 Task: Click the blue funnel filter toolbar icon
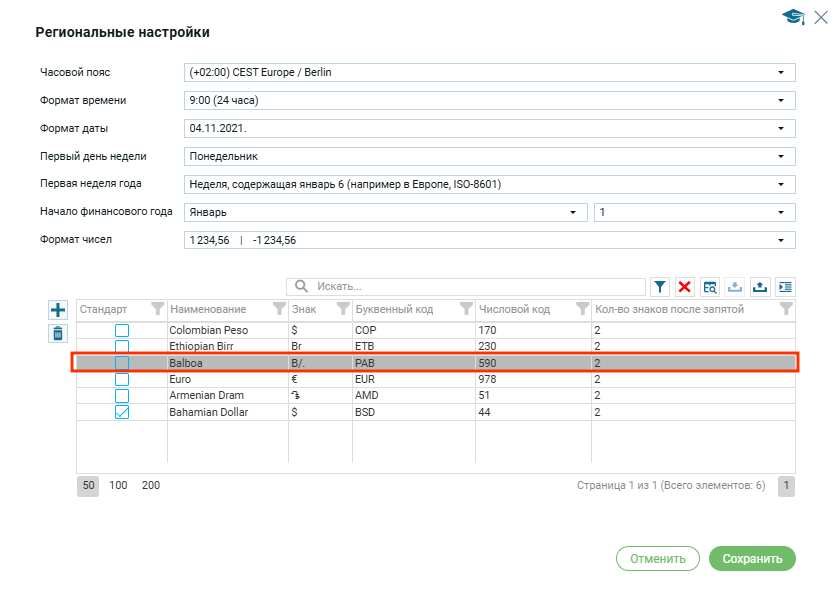coord(660,287)
